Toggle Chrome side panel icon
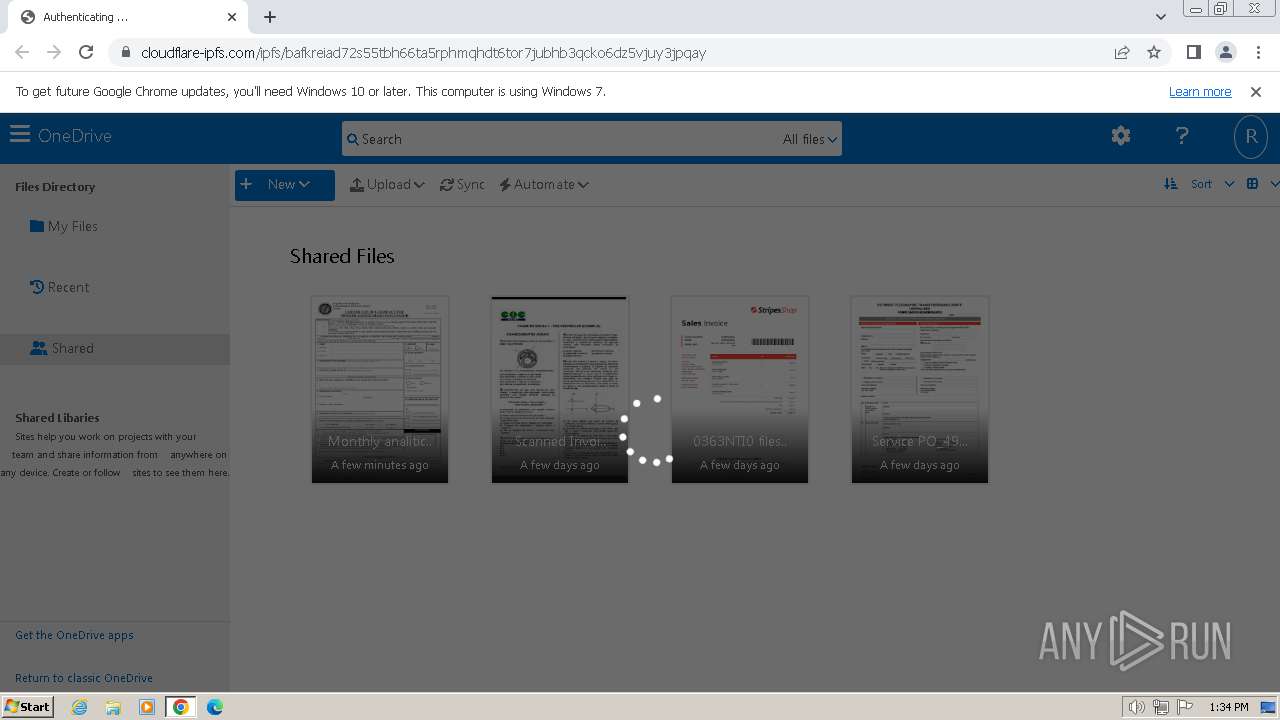The width and height of the screenshot is (1280, 720). pos(1193,52)
